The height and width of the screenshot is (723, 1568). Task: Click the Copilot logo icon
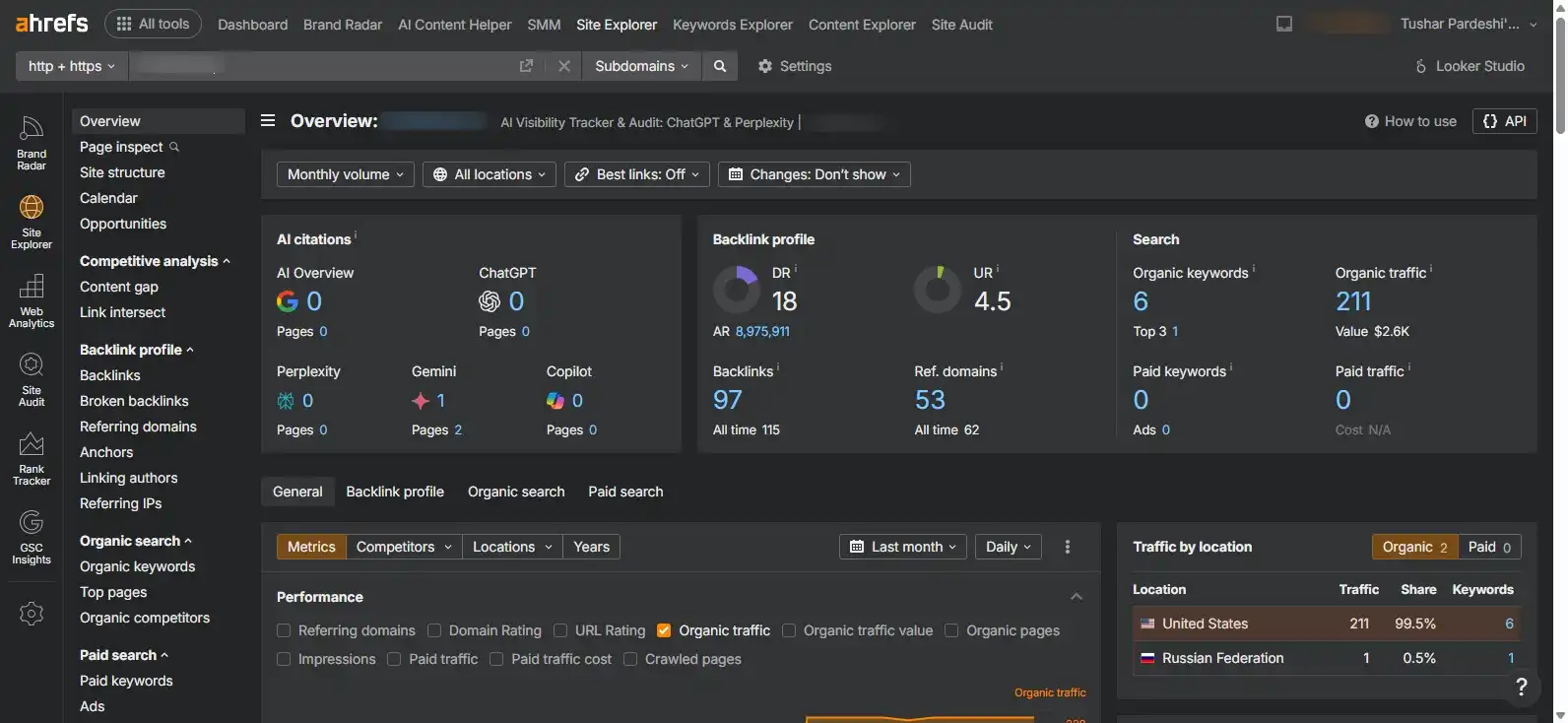click(555, 401)
